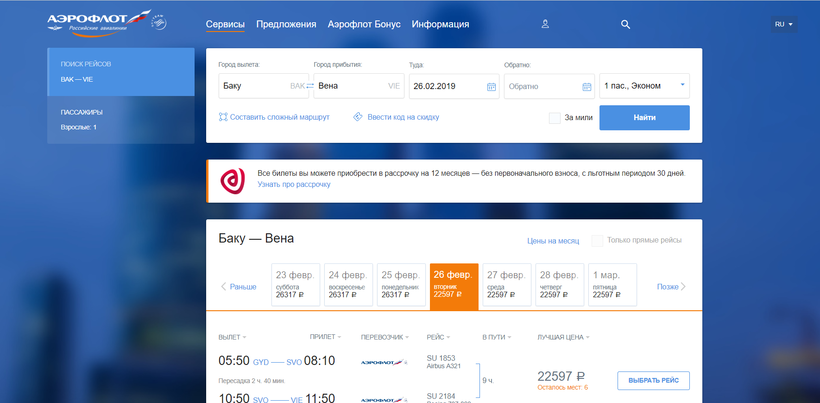Click 'Осталось мест: 6' text
Image resolution: width=820 pixels, height=403 pixels.
pyautogui.click(x=563, y=387)
